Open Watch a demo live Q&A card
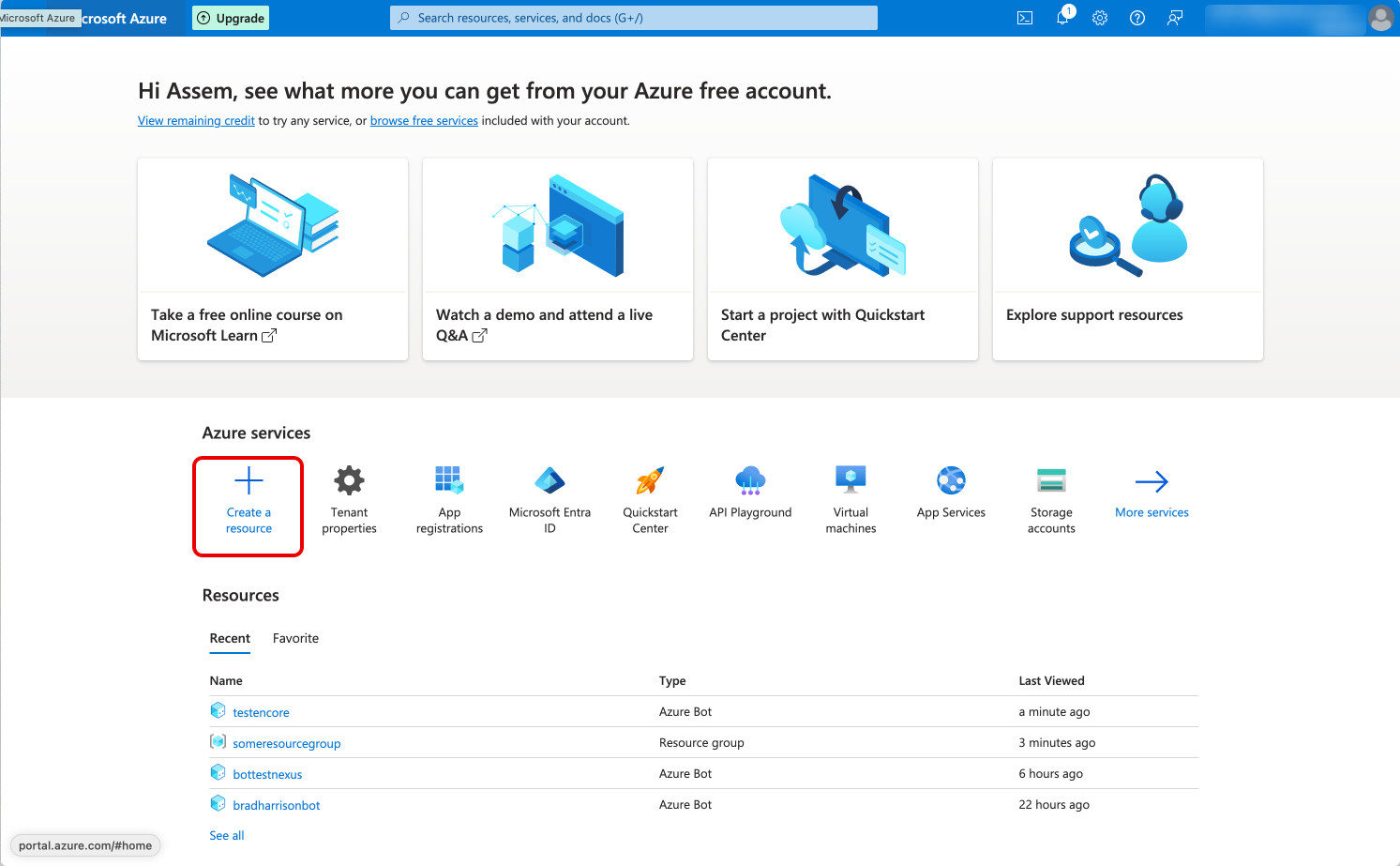 pos(558,259)
